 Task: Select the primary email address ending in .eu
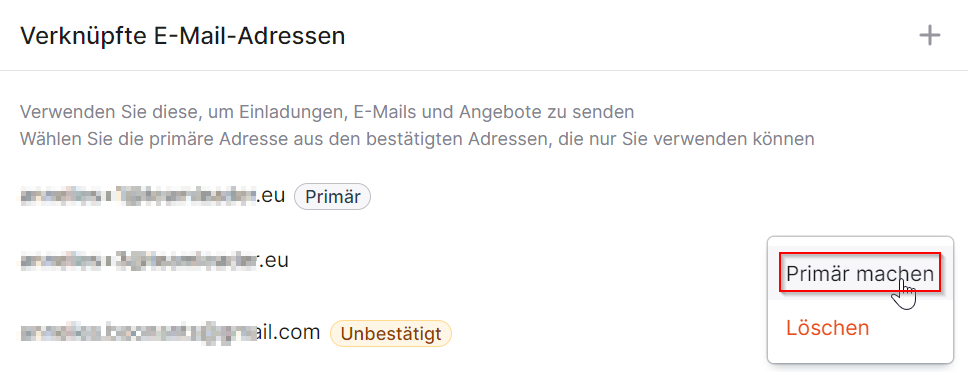152,196
